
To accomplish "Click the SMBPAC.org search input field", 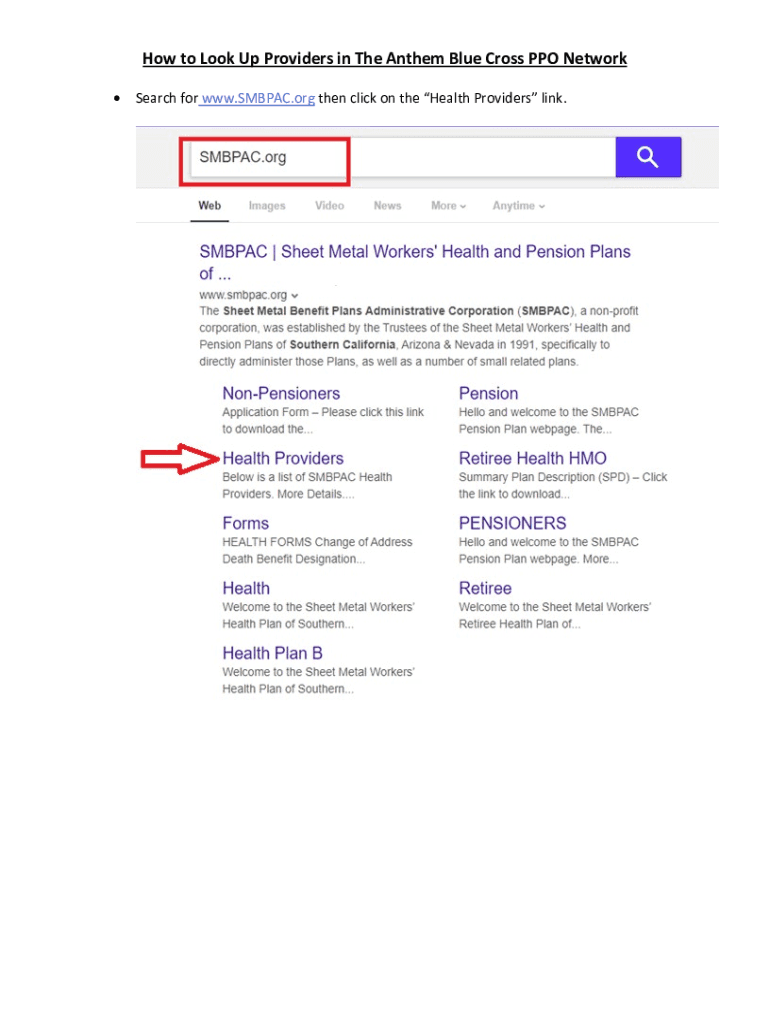I will coord(400,158).
